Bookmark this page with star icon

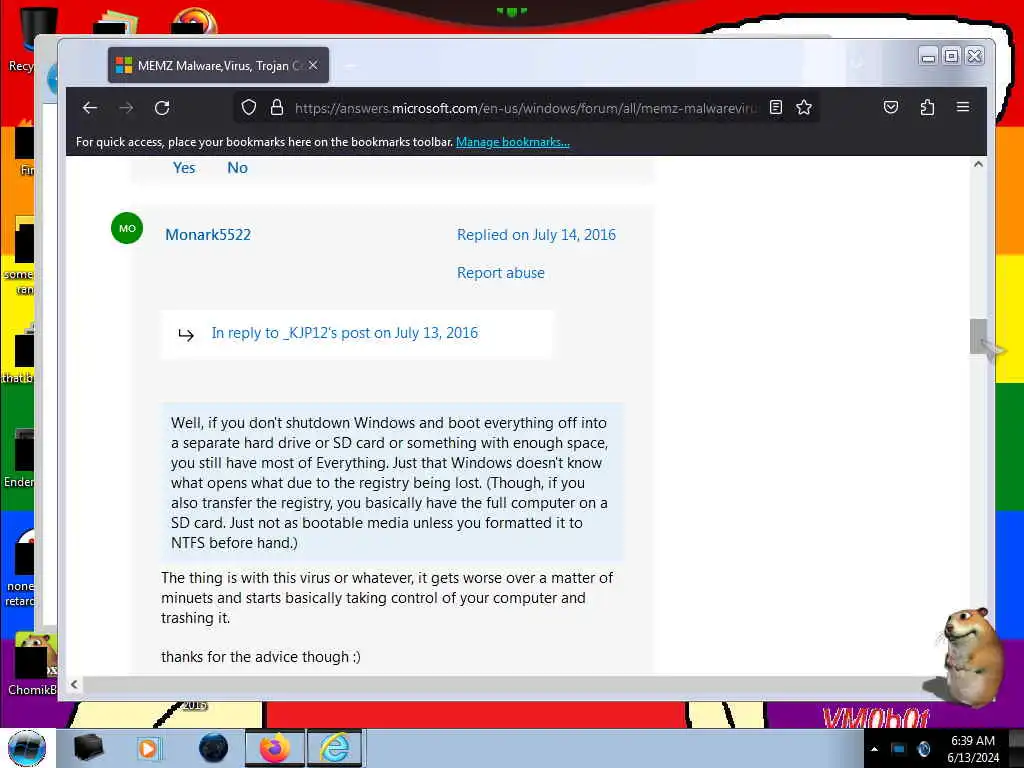tap(804, 108)
